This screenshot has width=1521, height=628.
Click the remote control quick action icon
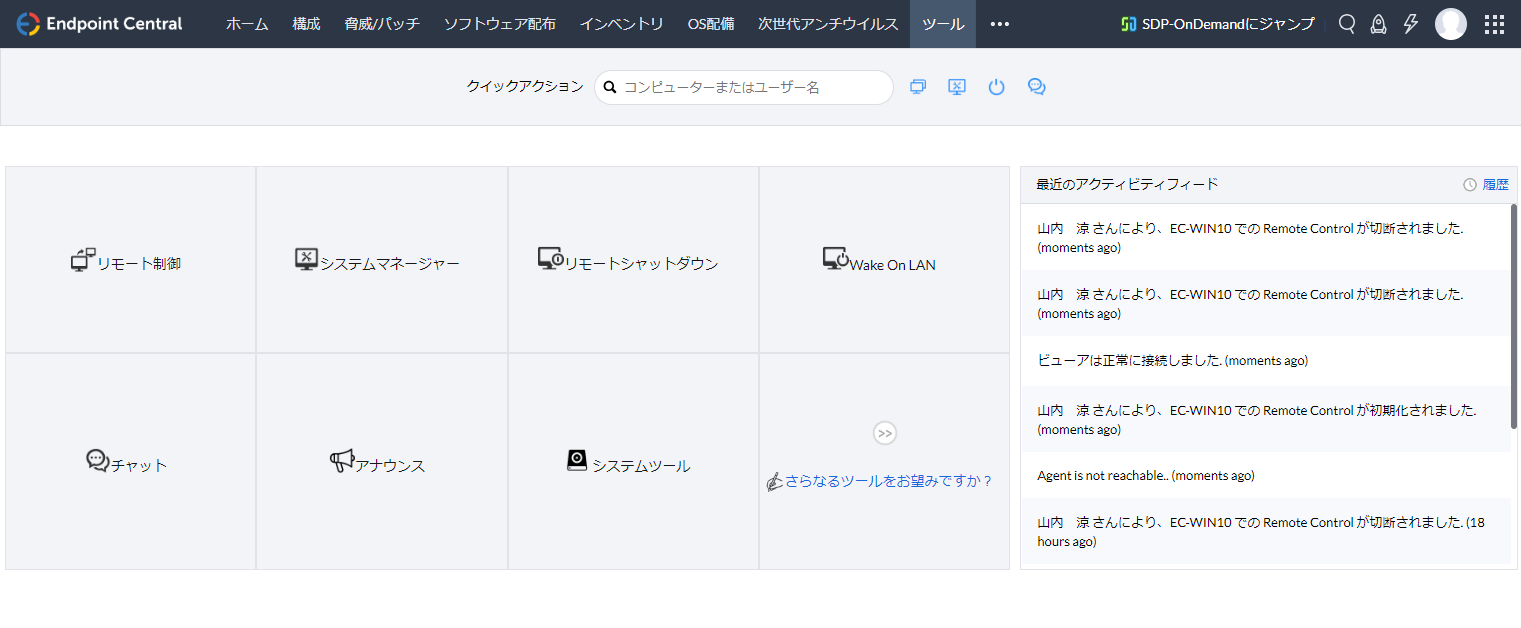[x=918, y=87]
